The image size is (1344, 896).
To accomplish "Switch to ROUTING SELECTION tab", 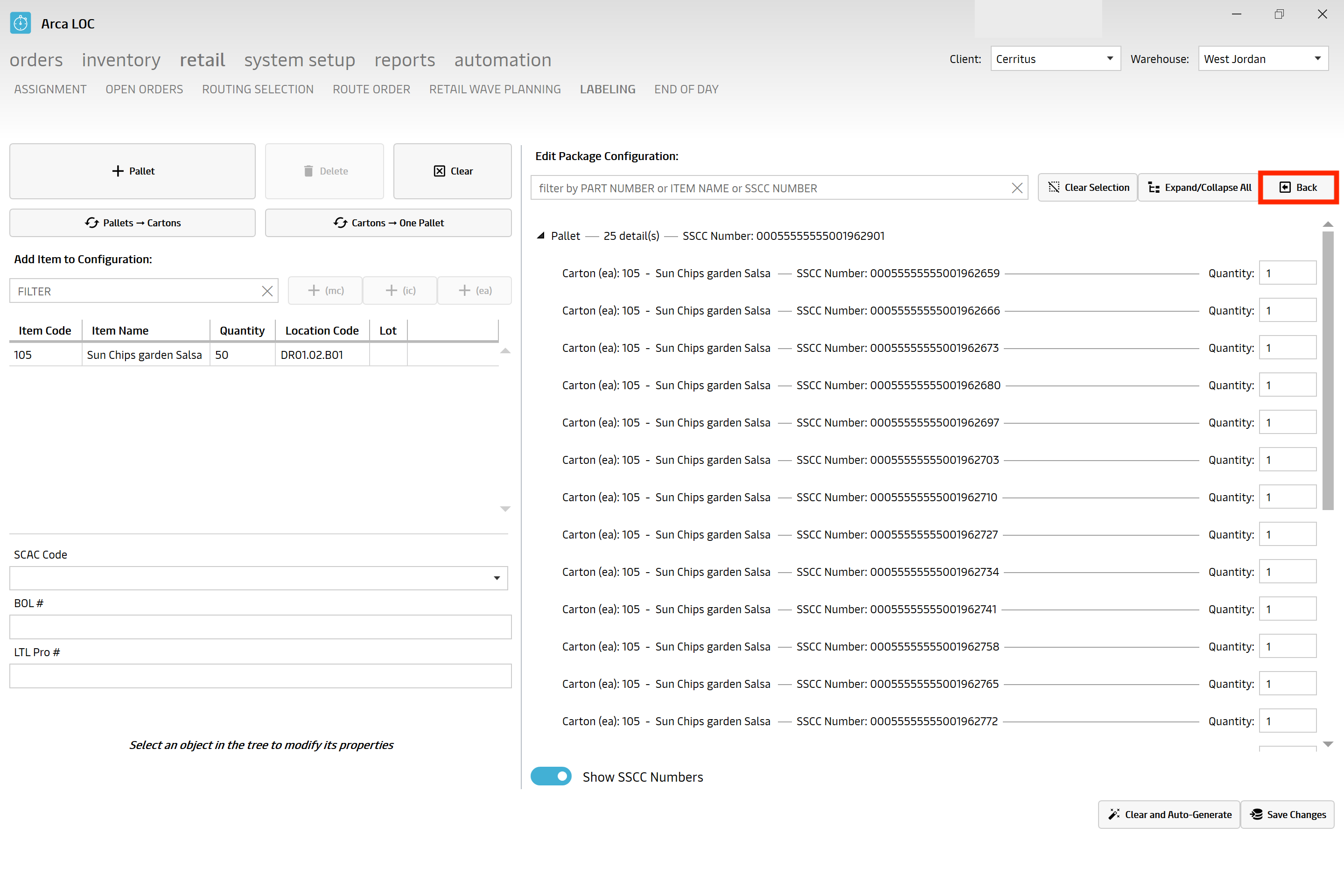I will tap(258, 89).
